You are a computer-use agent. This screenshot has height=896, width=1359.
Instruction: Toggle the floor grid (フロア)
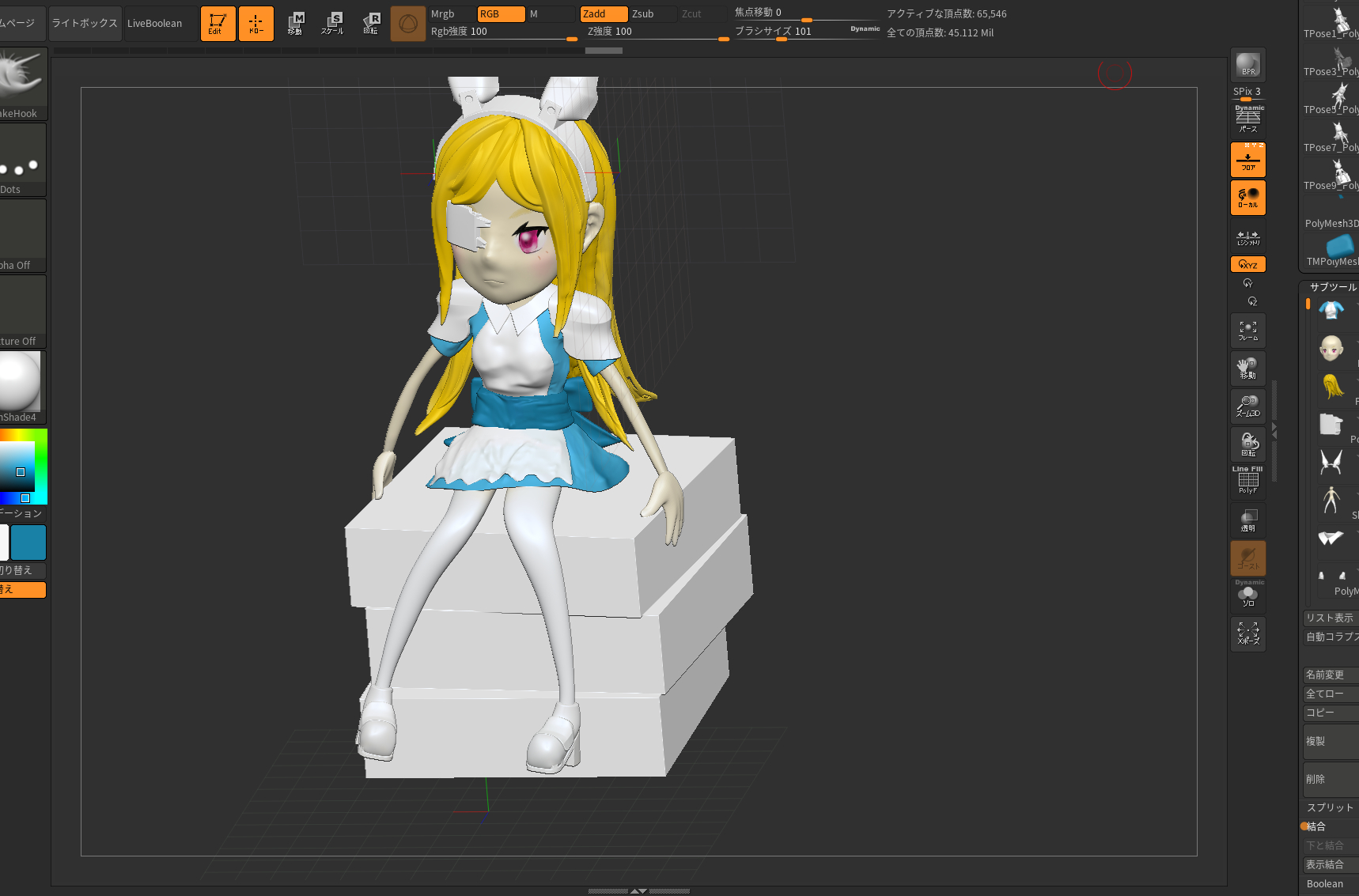pos(1248,160)
